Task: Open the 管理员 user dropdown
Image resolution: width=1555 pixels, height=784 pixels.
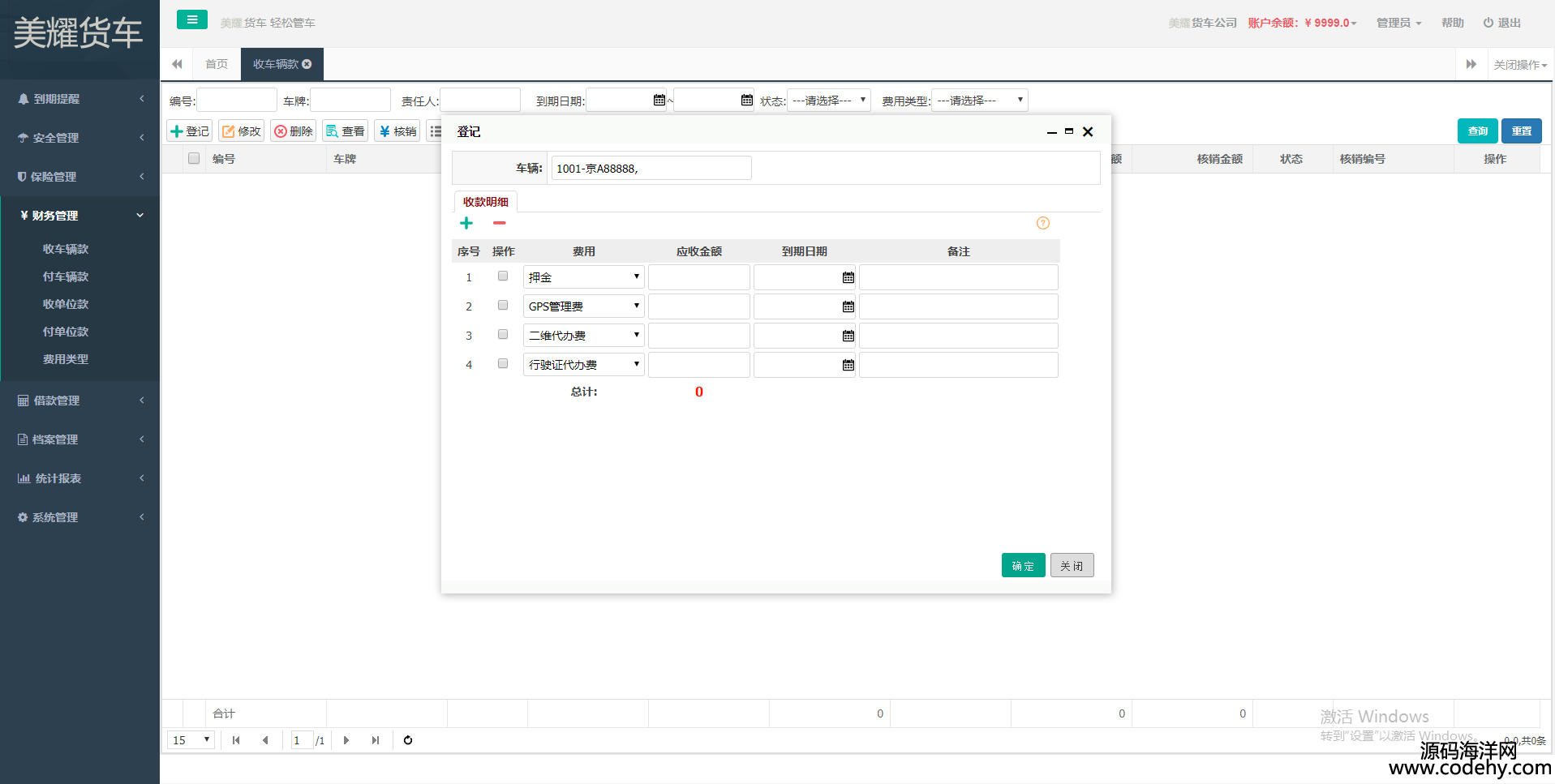Action: (1399, 23)
